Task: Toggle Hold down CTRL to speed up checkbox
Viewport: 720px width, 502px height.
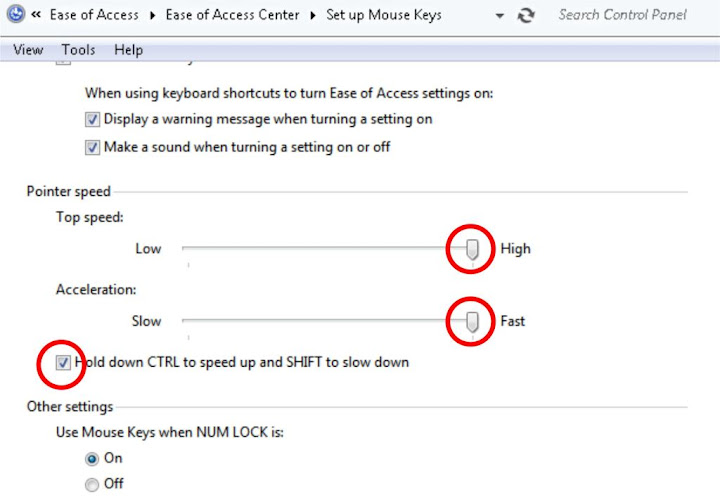Action: (63, 362)
